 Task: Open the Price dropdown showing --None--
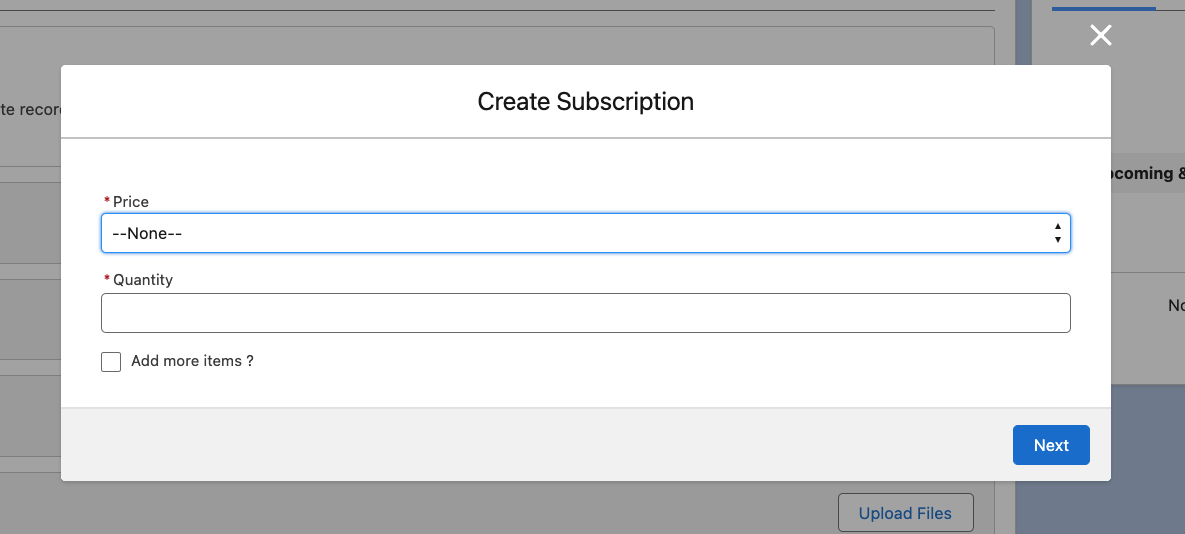tap(585, 233)
